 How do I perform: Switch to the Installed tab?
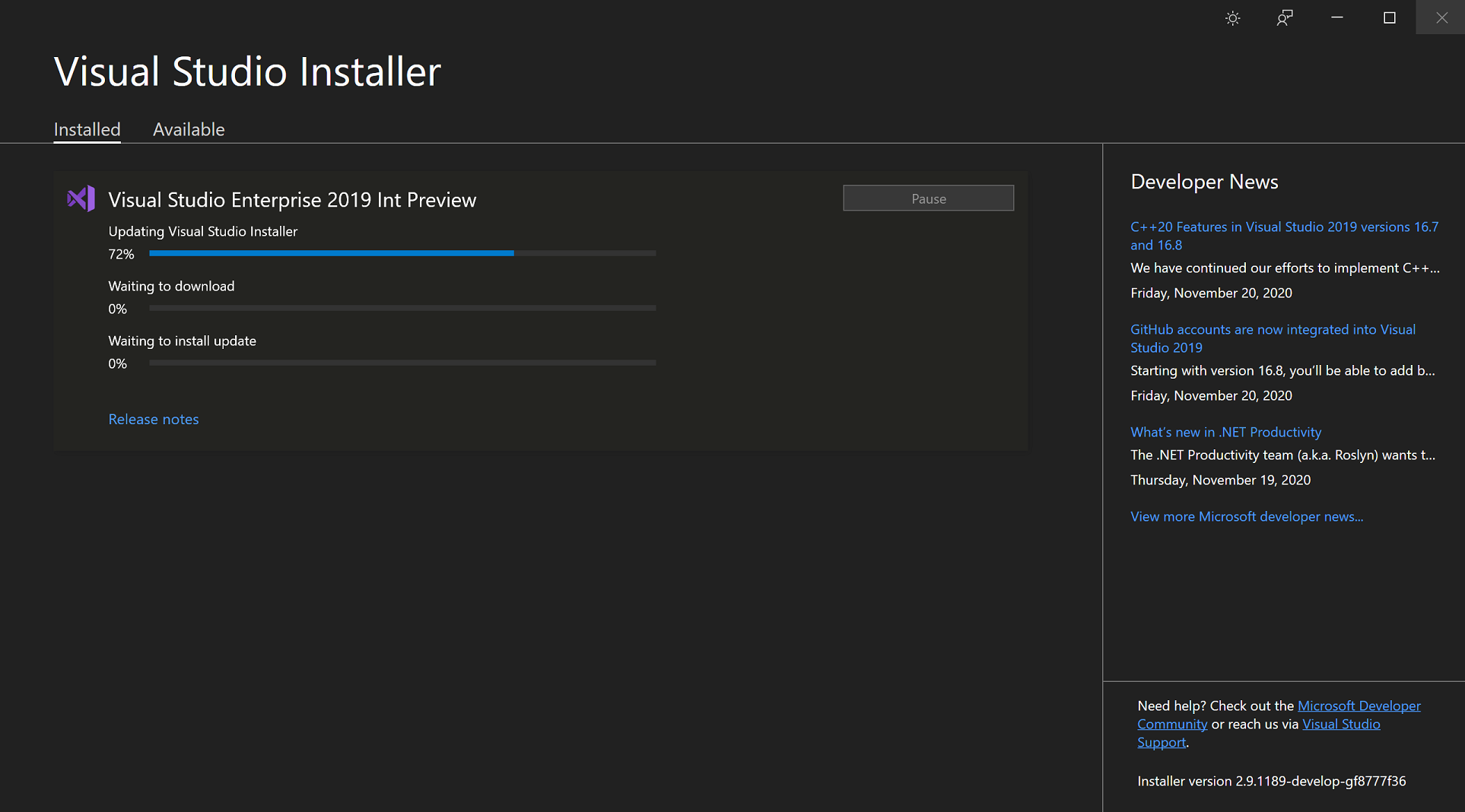coord(87,129)
